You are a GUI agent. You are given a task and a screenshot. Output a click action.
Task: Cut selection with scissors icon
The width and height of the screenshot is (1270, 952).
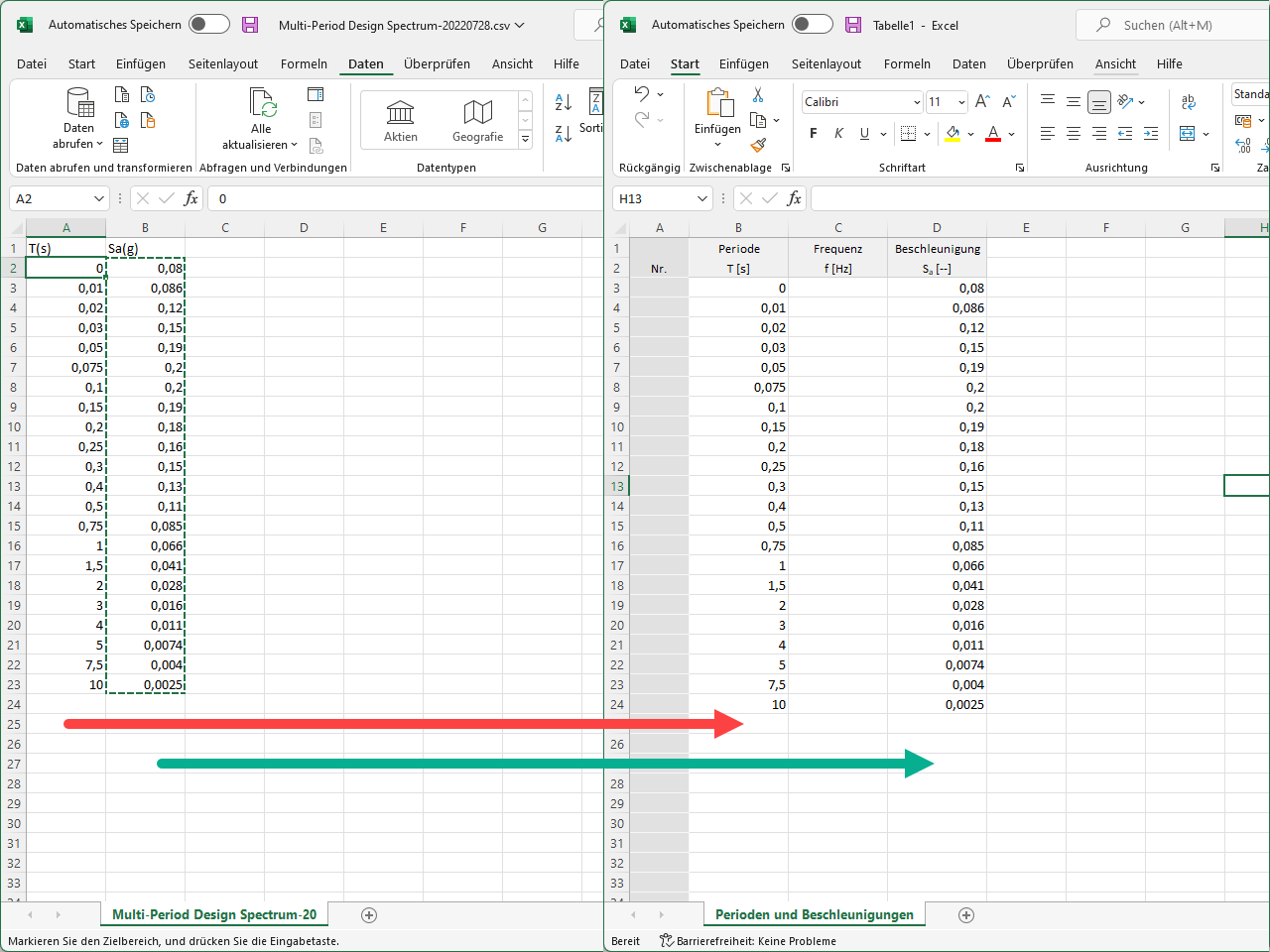tap(758, 94)
